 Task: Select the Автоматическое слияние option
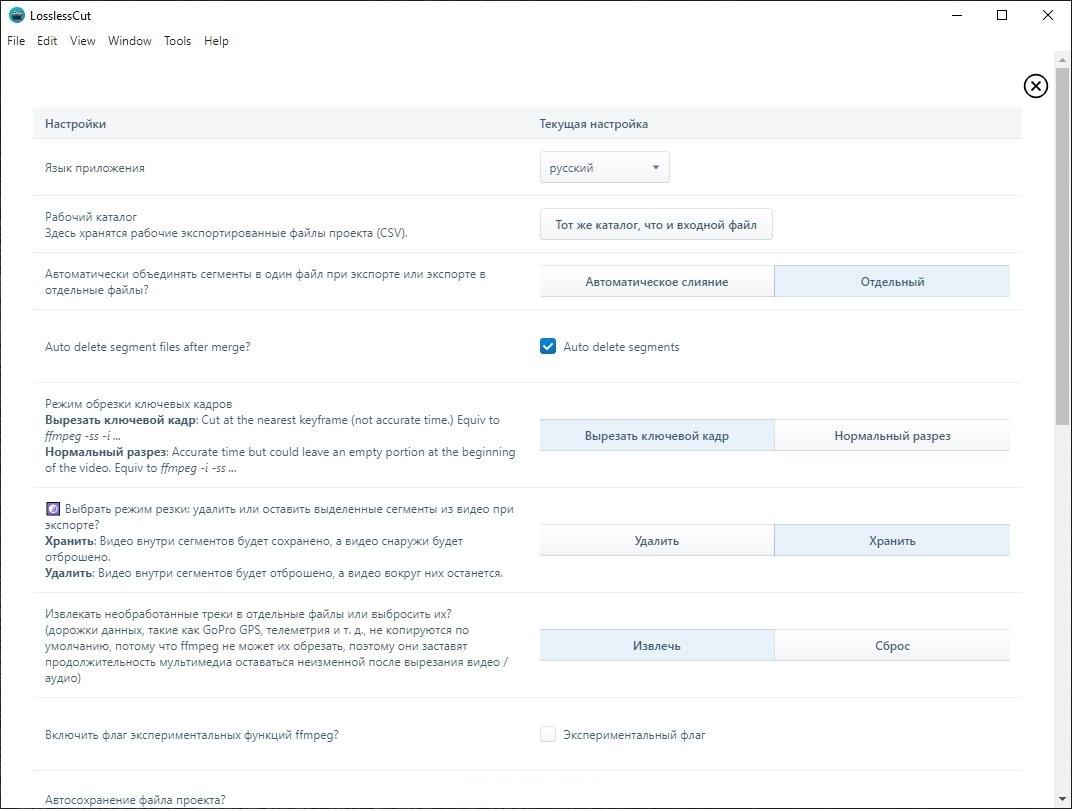click(x=656, y=282)
